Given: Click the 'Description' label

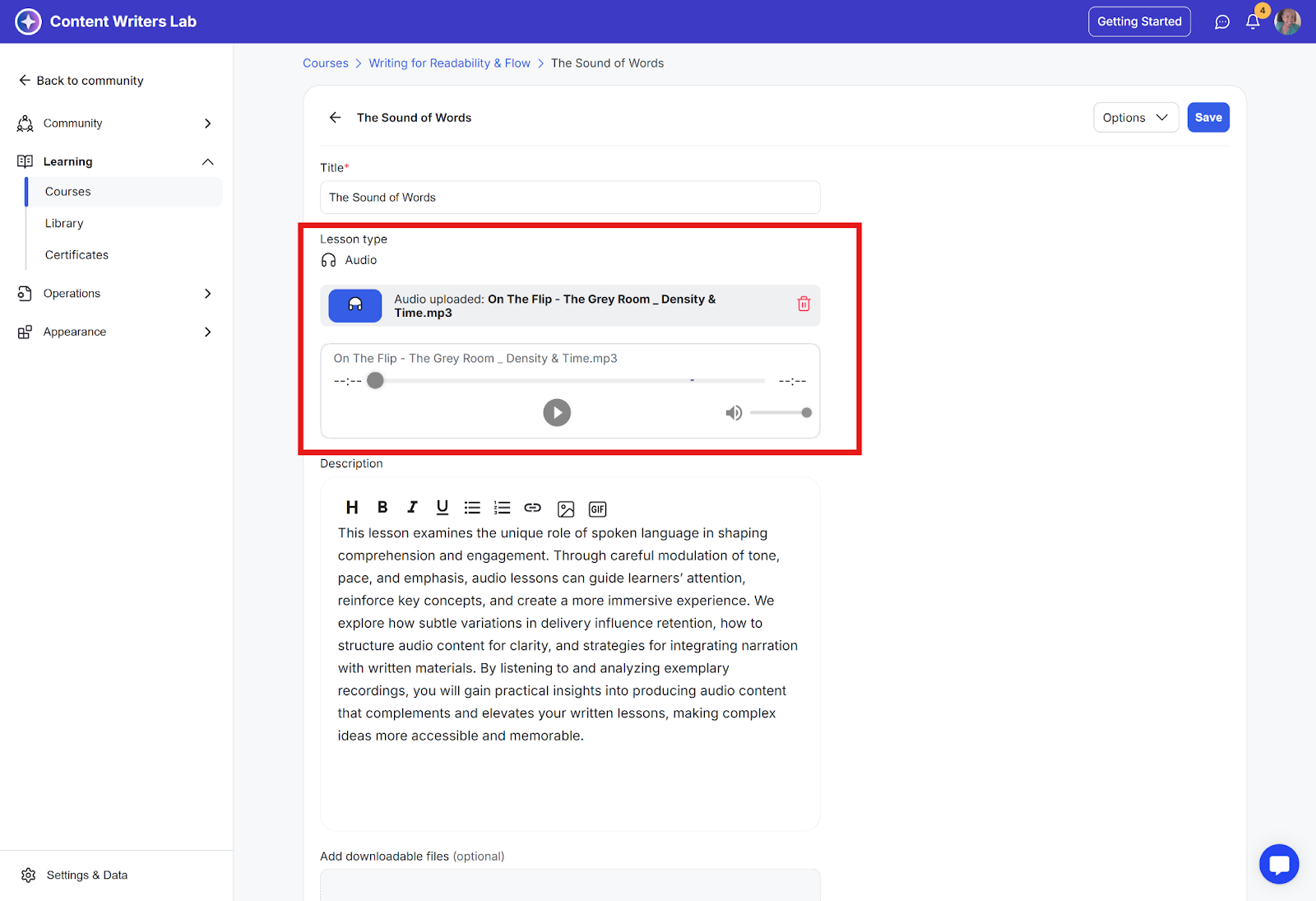Looking at the screenshot, I should coord(351,464).
